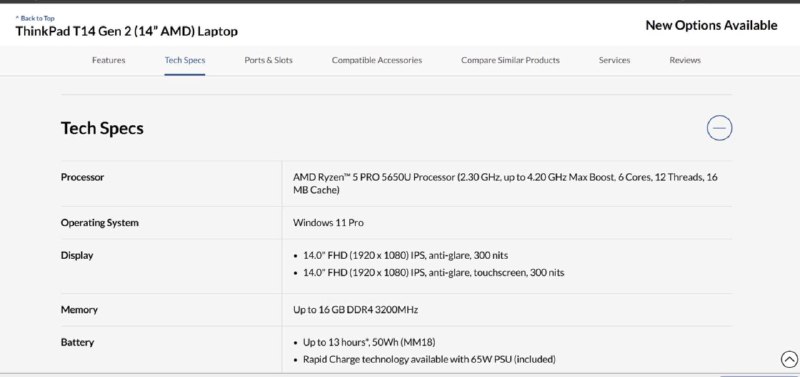Click the non-touch 14.0" FHD anti-glare display line

point(405,256)
